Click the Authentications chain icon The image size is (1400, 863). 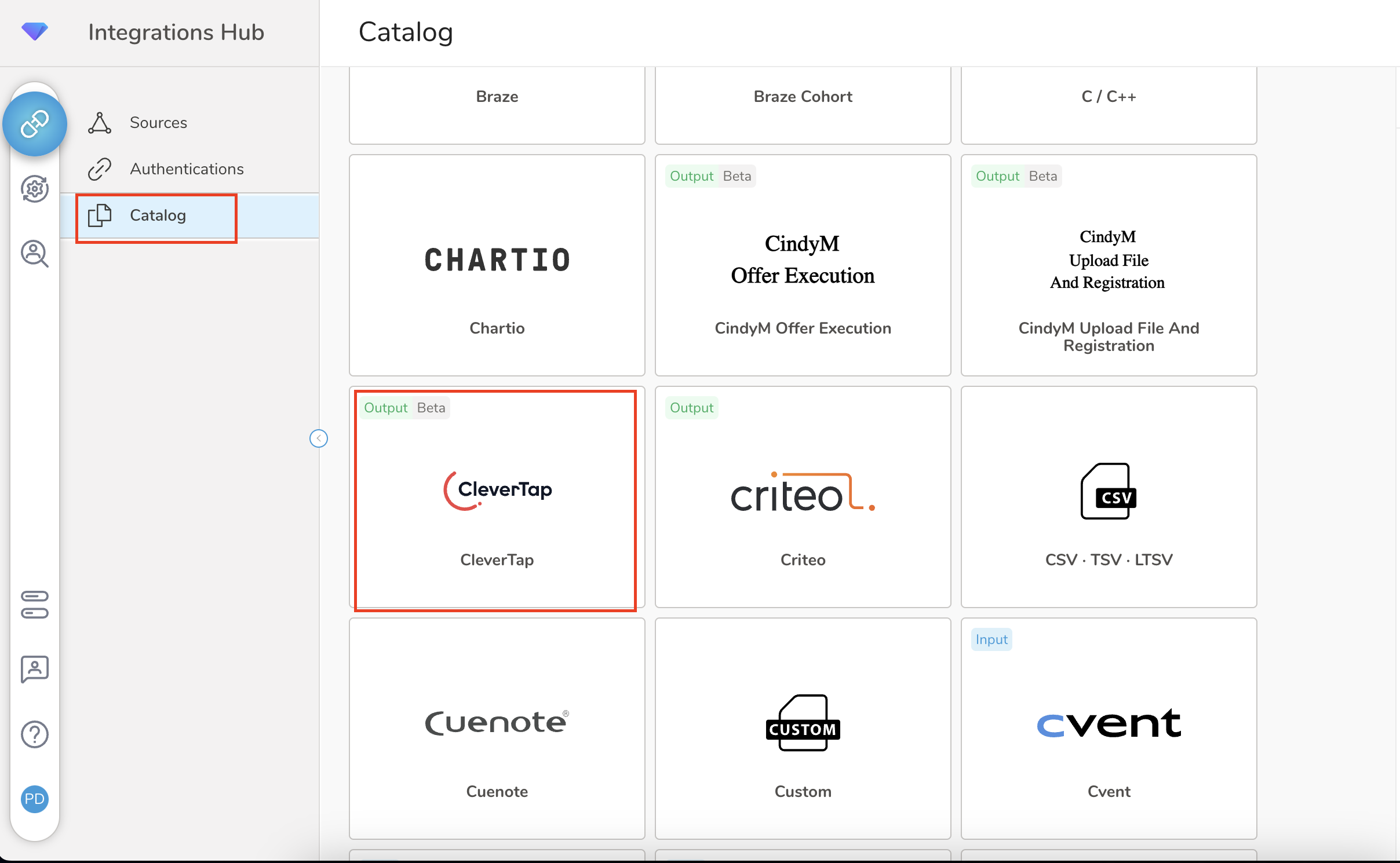[x=100, y=169]
